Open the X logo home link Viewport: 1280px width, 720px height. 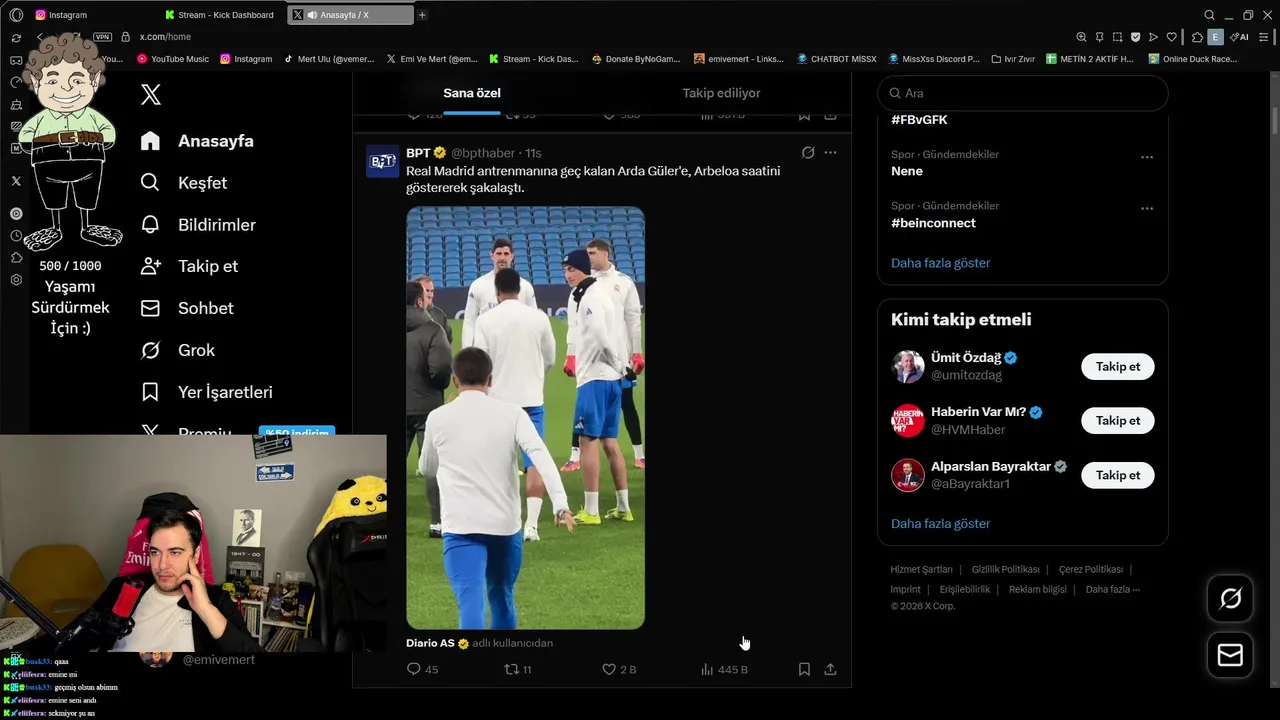(150, 95)
